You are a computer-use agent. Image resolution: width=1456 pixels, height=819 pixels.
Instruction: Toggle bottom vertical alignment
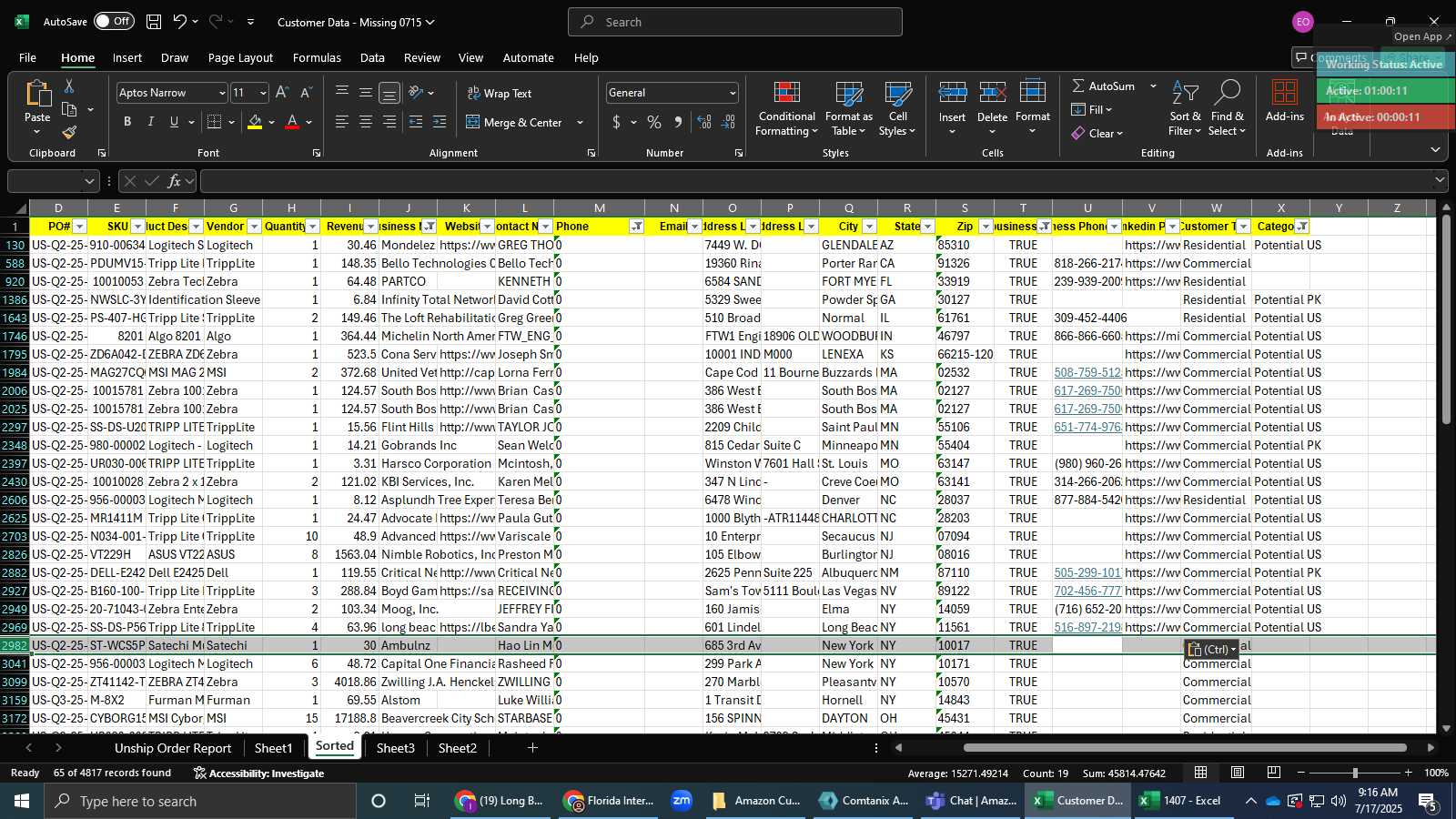coord(389,93)
